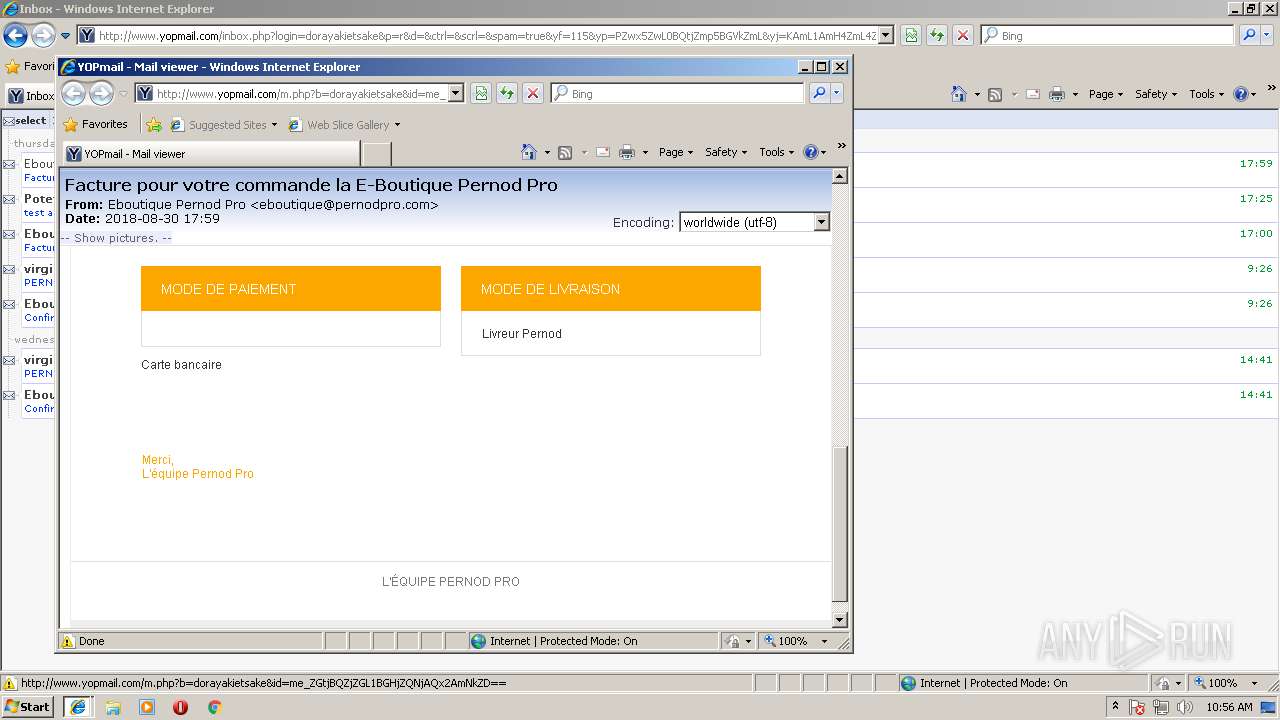
Task: Expand toolbar overflow chevron in Mail viewer
Action: 842,146
